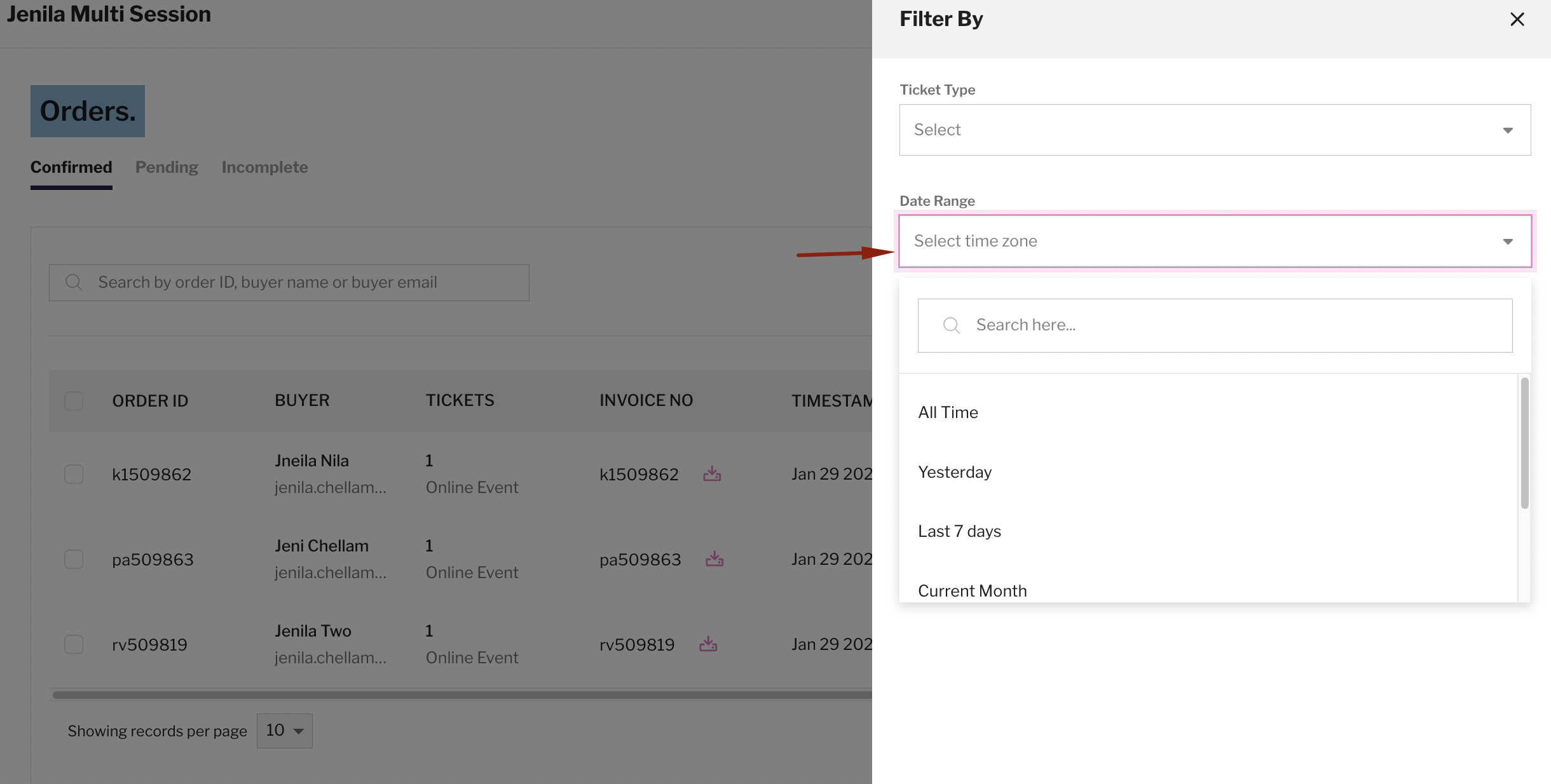This screenshot has height=784, width=1551.
Task: Open records per page dropdown showing 10
Action: click(284, 731)
